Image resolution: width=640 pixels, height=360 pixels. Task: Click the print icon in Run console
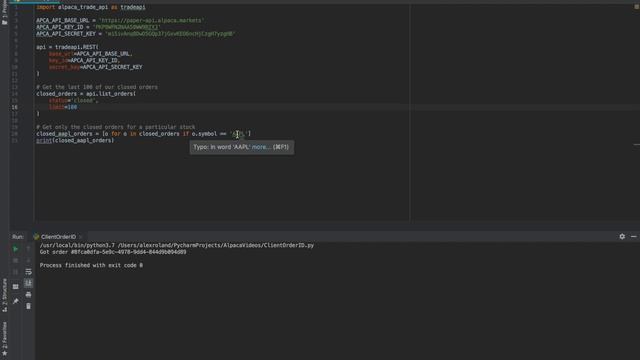(28, 294)
